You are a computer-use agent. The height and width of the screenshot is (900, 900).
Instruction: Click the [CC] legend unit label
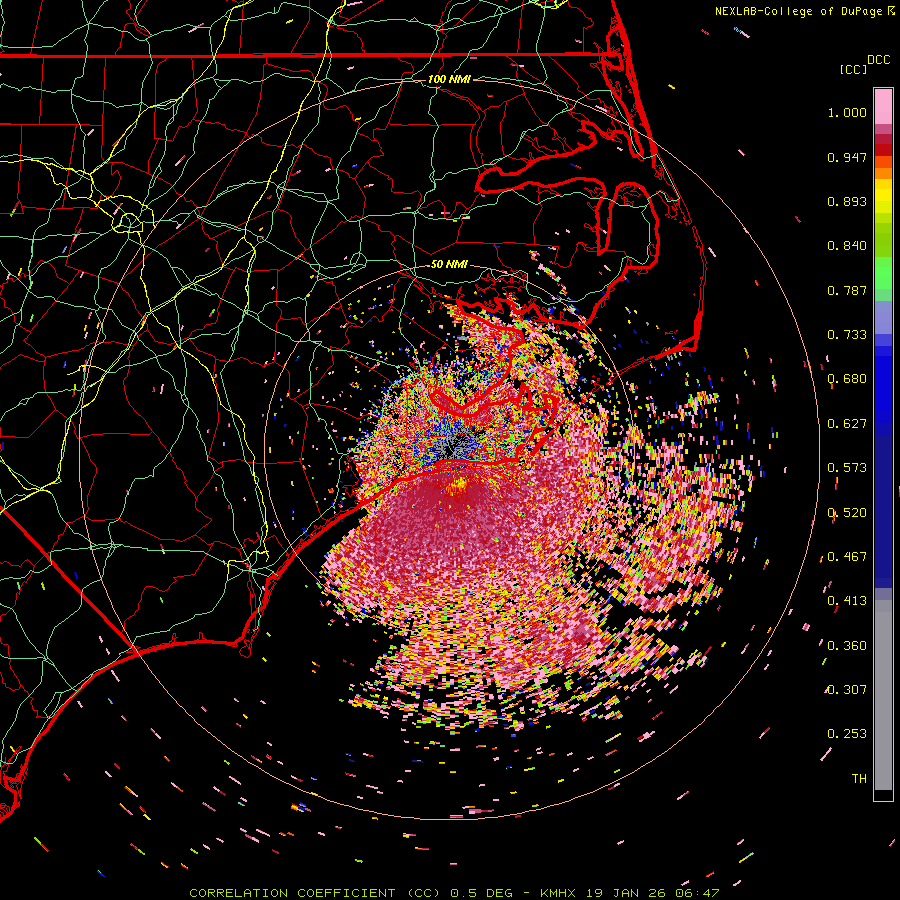[x=853, y=70]
